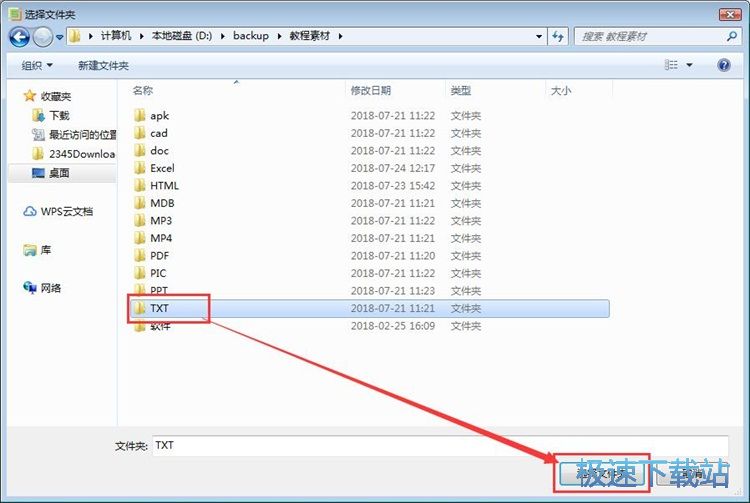The image size is (750, 503).
Task: Expand the arrow after backup breadcrumb
Action: pyautogui.click(x=279, y=36)
